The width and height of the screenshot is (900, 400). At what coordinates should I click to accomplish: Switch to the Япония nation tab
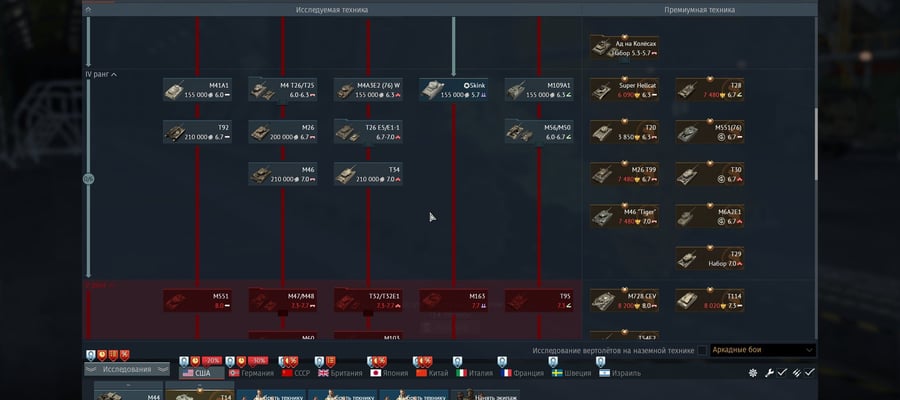point(389,373)
